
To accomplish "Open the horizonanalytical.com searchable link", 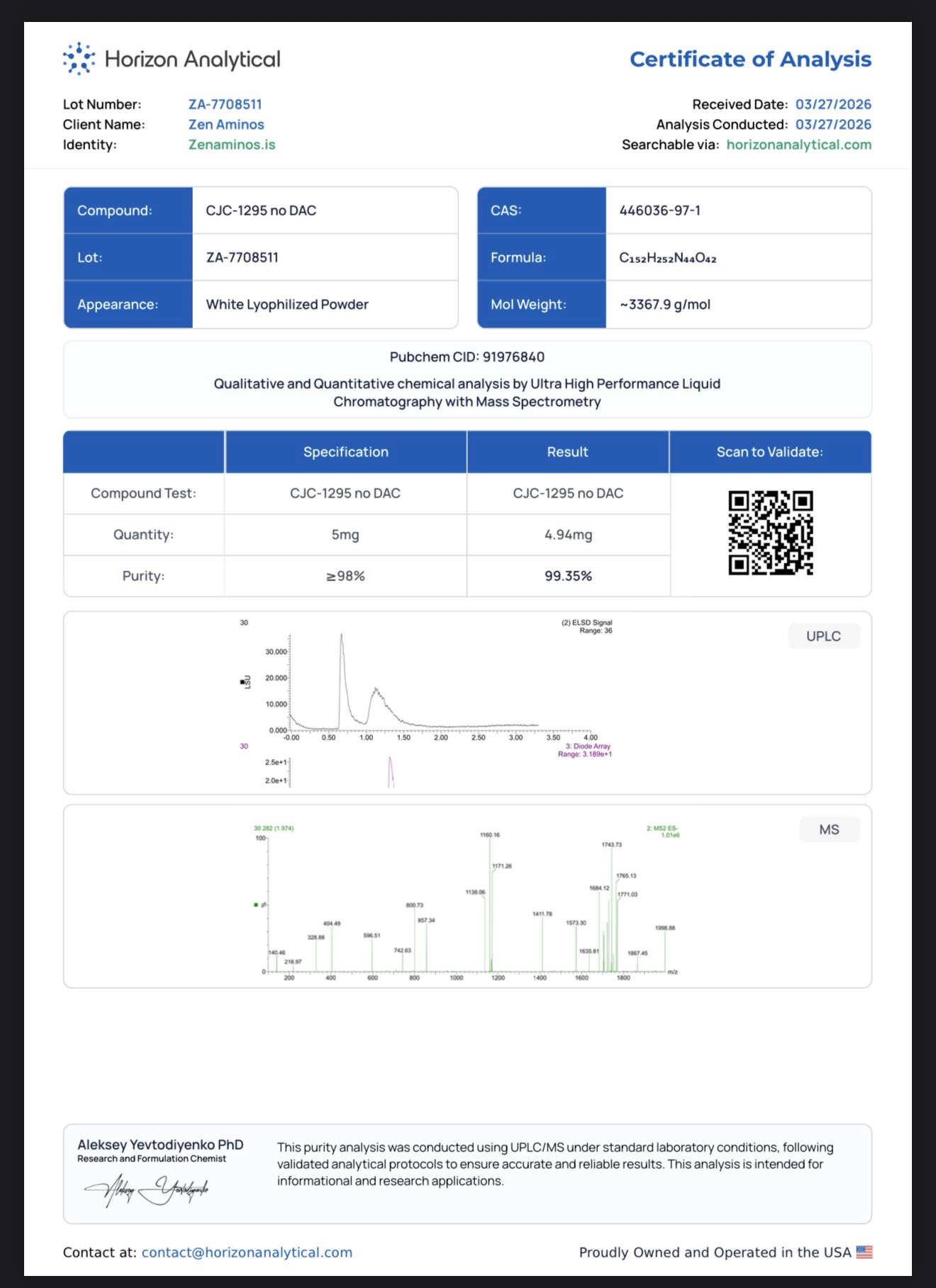I will click(799, 145).
